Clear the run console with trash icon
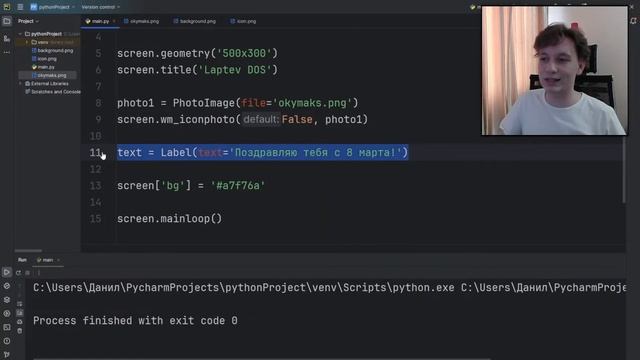This screenshot has width=640, height=360. click(20, 331)
